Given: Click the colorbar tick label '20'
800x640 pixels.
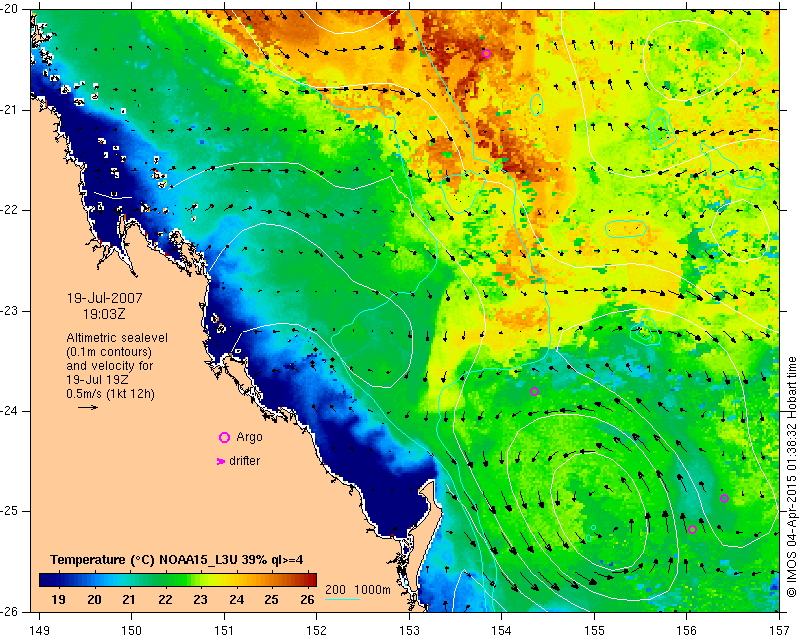Looking at the screenshot, I should (94, 599).
